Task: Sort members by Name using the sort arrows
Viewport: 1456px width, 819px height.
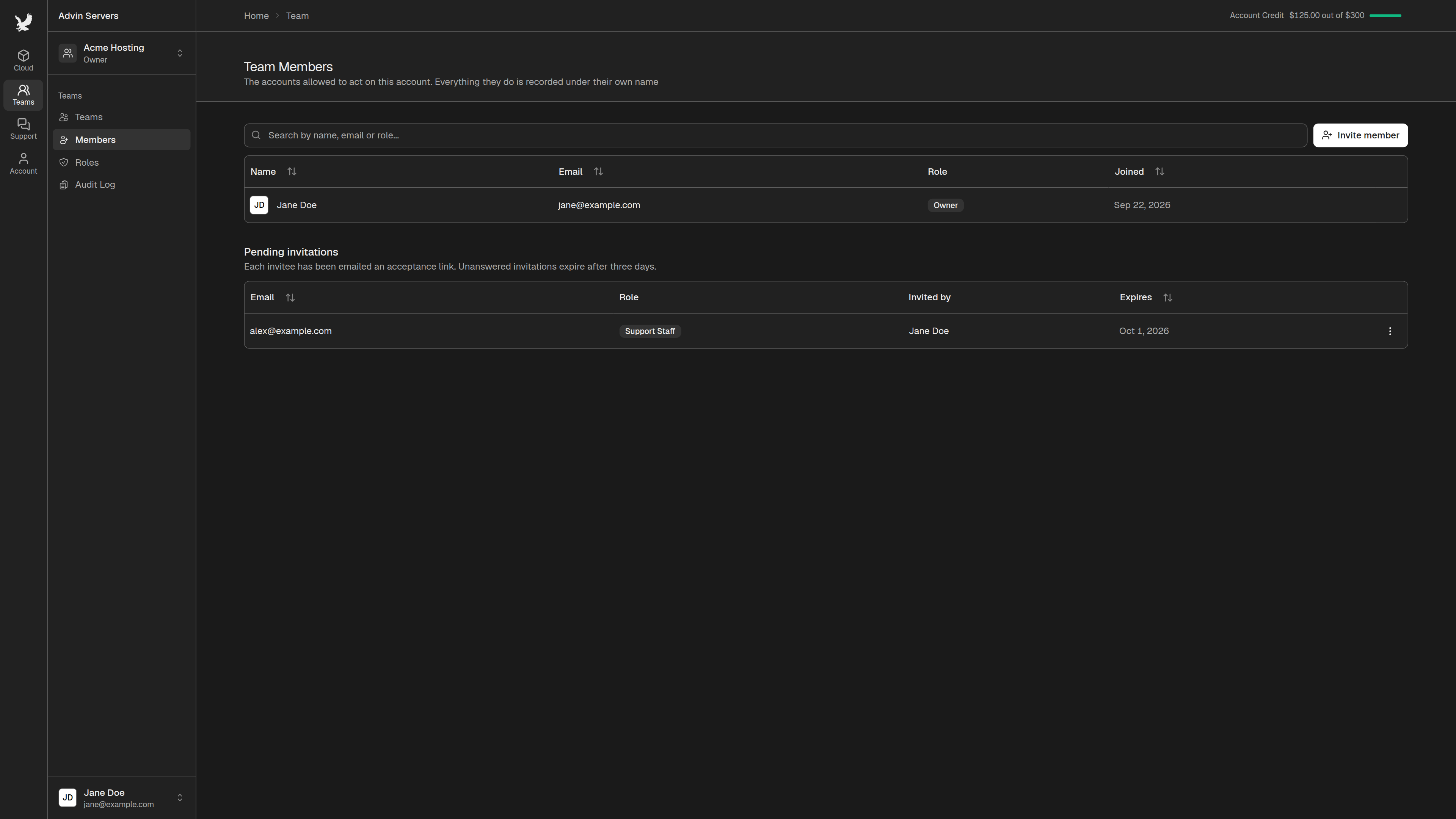Action: (292, 171)
